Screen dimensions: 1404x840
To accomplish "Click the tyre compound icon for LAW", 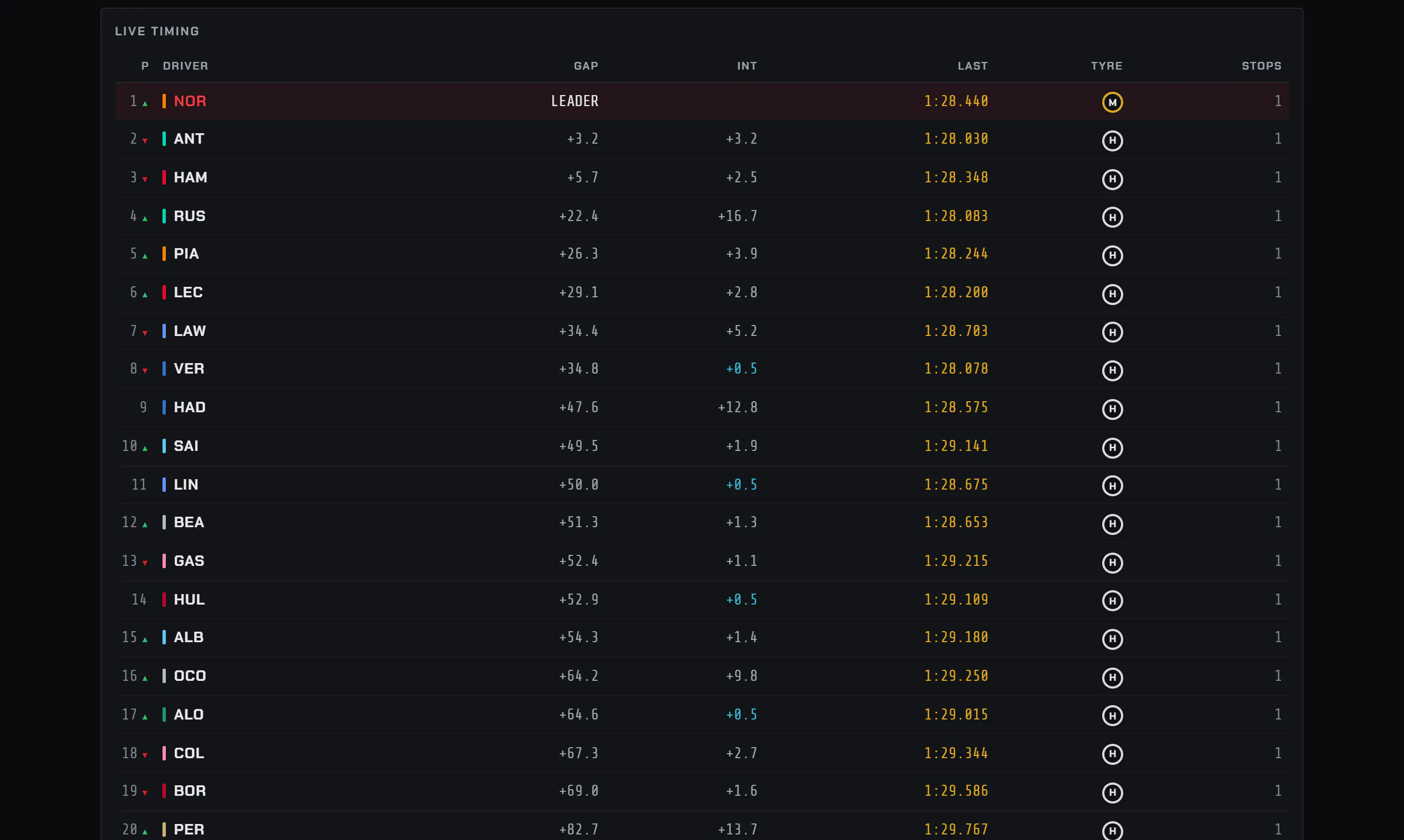I will tap(1112, 332).
